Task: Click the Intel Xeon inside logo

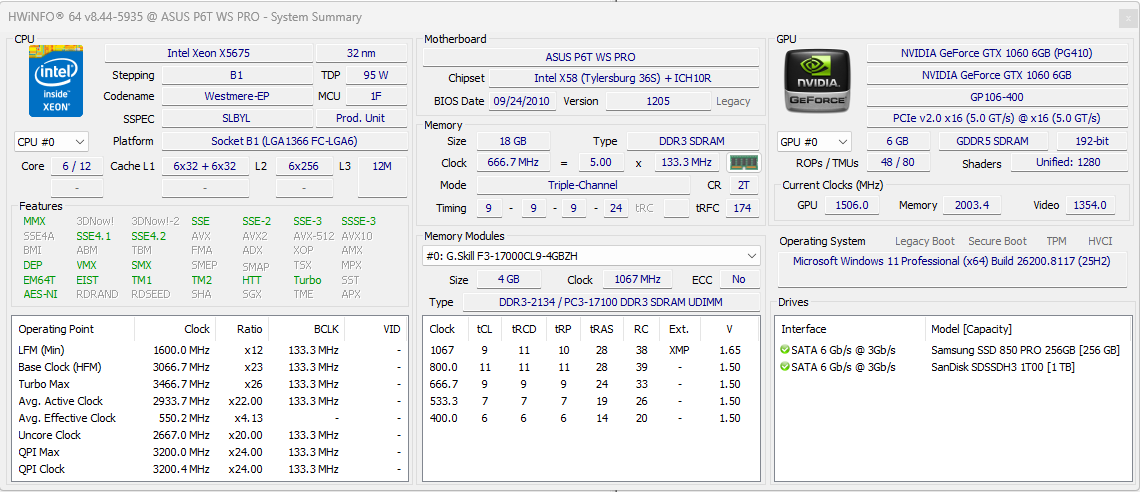Action: pos(56,81)
